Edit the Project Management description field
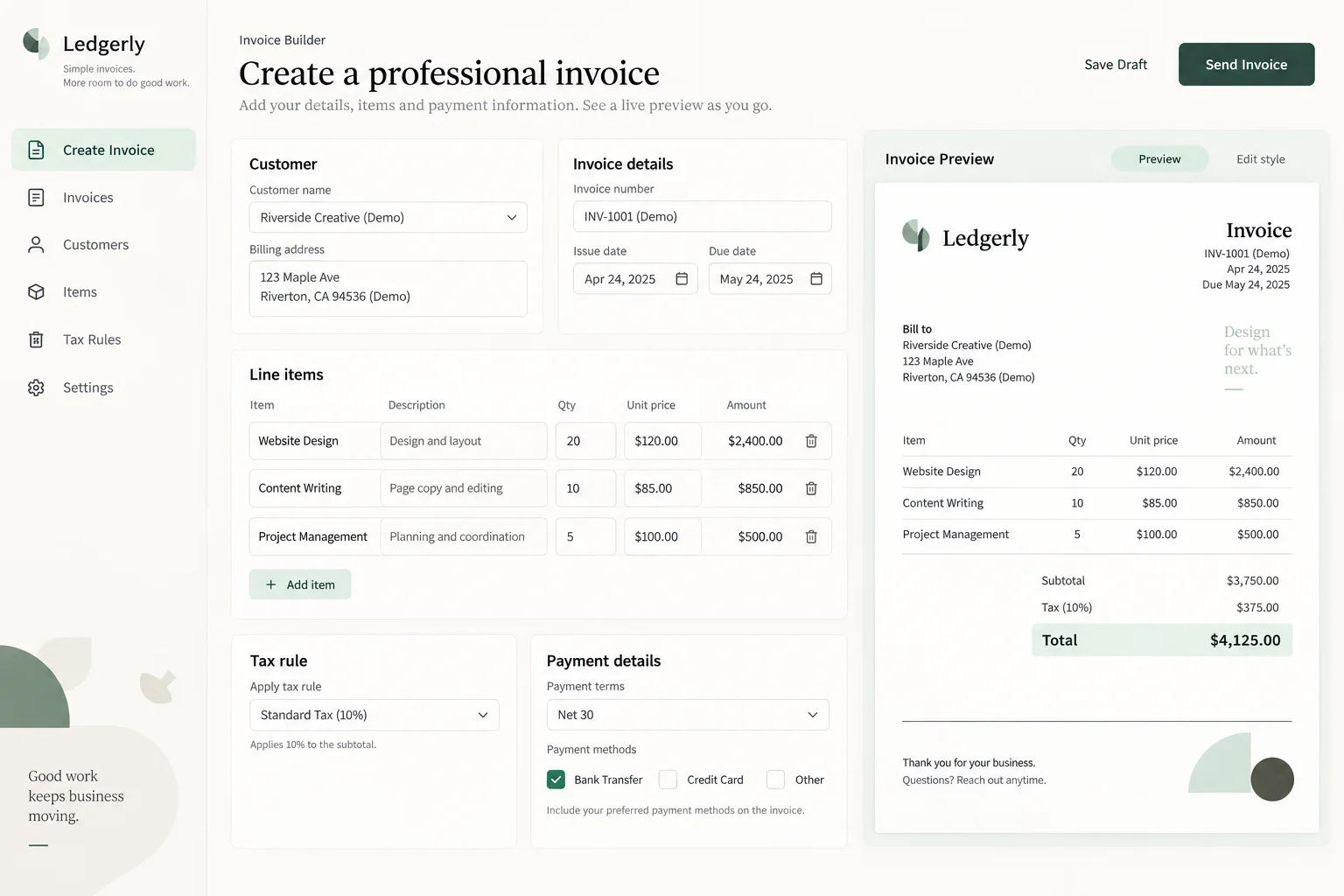The width and height of the screenshot is (1344, 896). click(464, 536)
